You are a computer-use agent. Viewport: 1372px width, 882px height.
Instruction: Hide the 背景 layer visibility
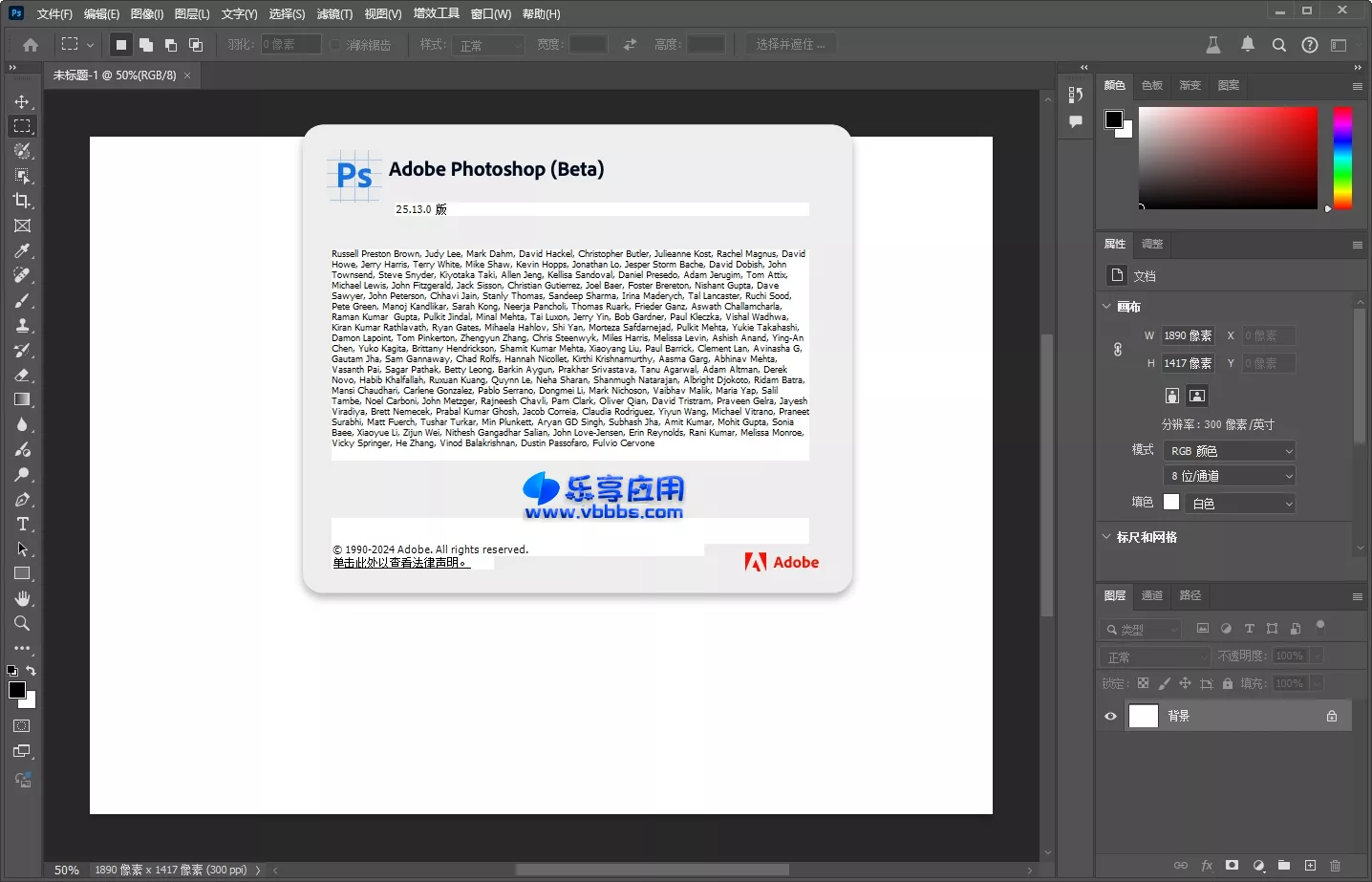pyautogui.click(x=1110, y=716)
